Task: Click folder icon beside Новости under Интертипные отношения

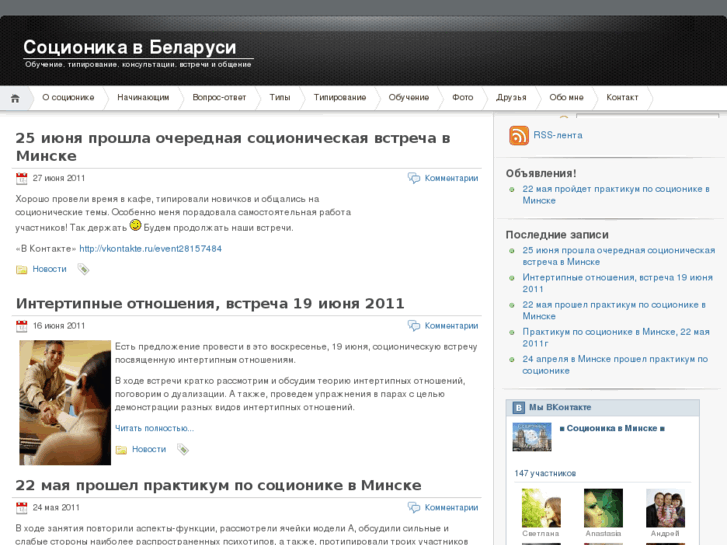Action: [x=121, y=449]
